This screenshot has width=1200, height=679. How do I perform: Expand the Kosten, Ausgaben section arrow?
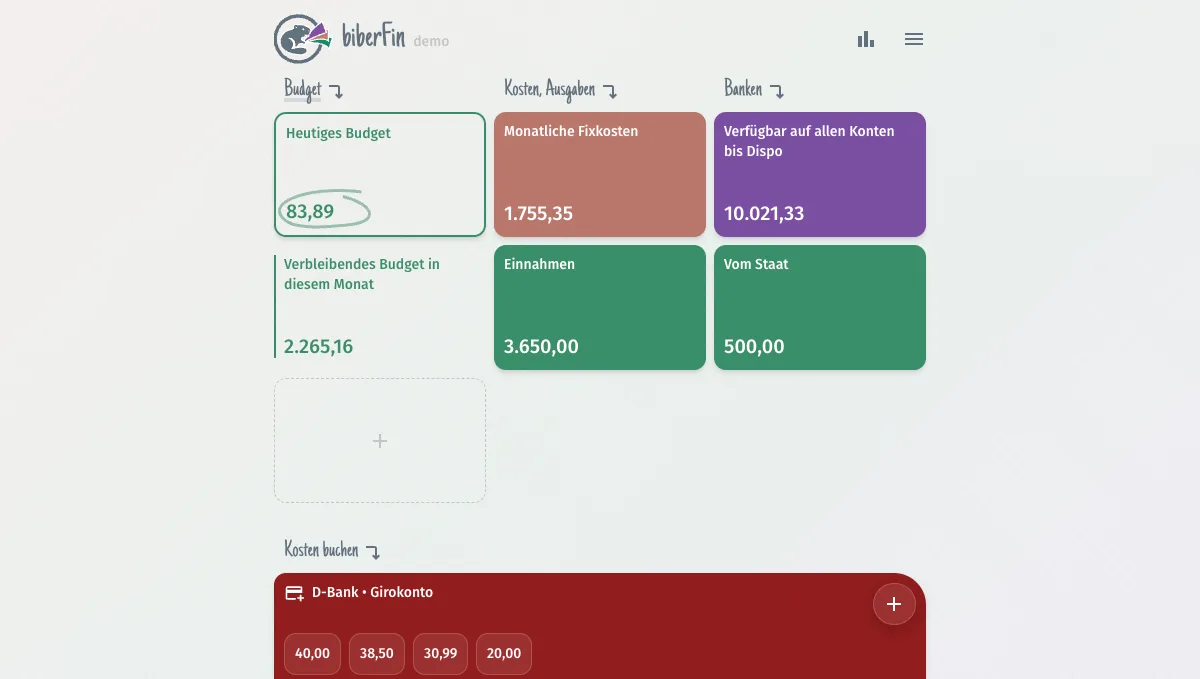point(611,90)
